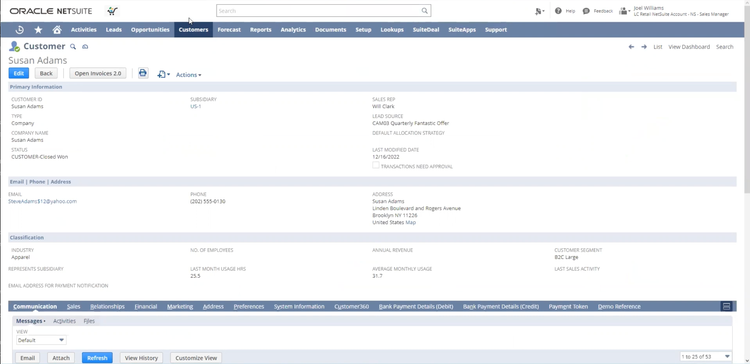Viewport: 750px width, 364px height.
Task: Switch to the Address subtab
Action: click(x=213, y=307)
